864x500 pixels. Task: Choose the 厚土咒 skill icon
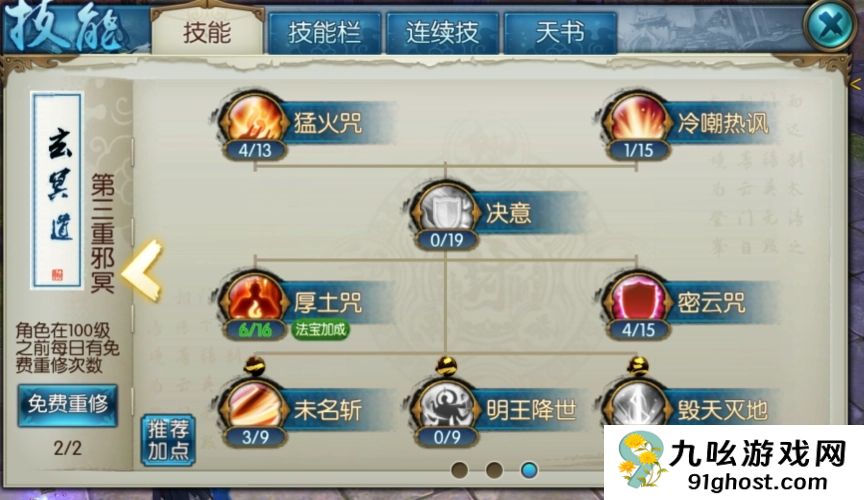click(x=254, y=300)
